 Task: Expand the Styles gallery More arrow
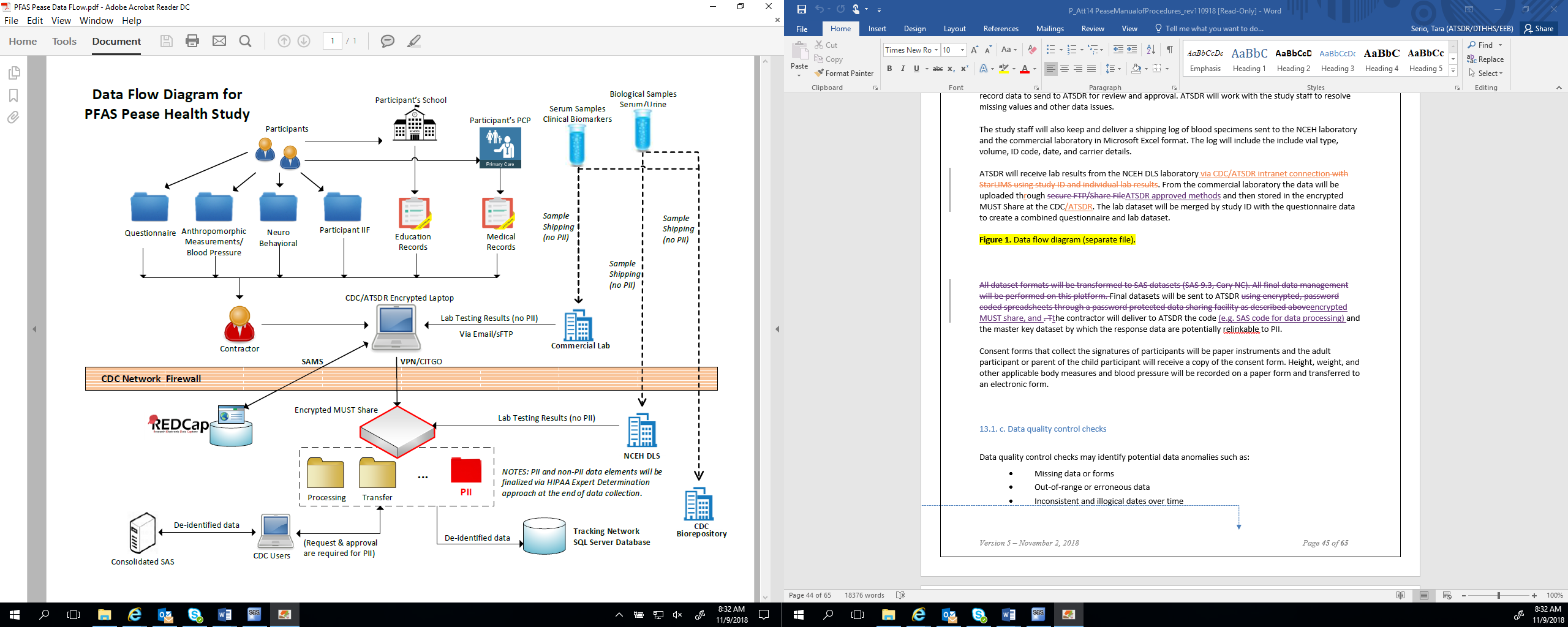pyautogui.click(x=1453, y=71)
